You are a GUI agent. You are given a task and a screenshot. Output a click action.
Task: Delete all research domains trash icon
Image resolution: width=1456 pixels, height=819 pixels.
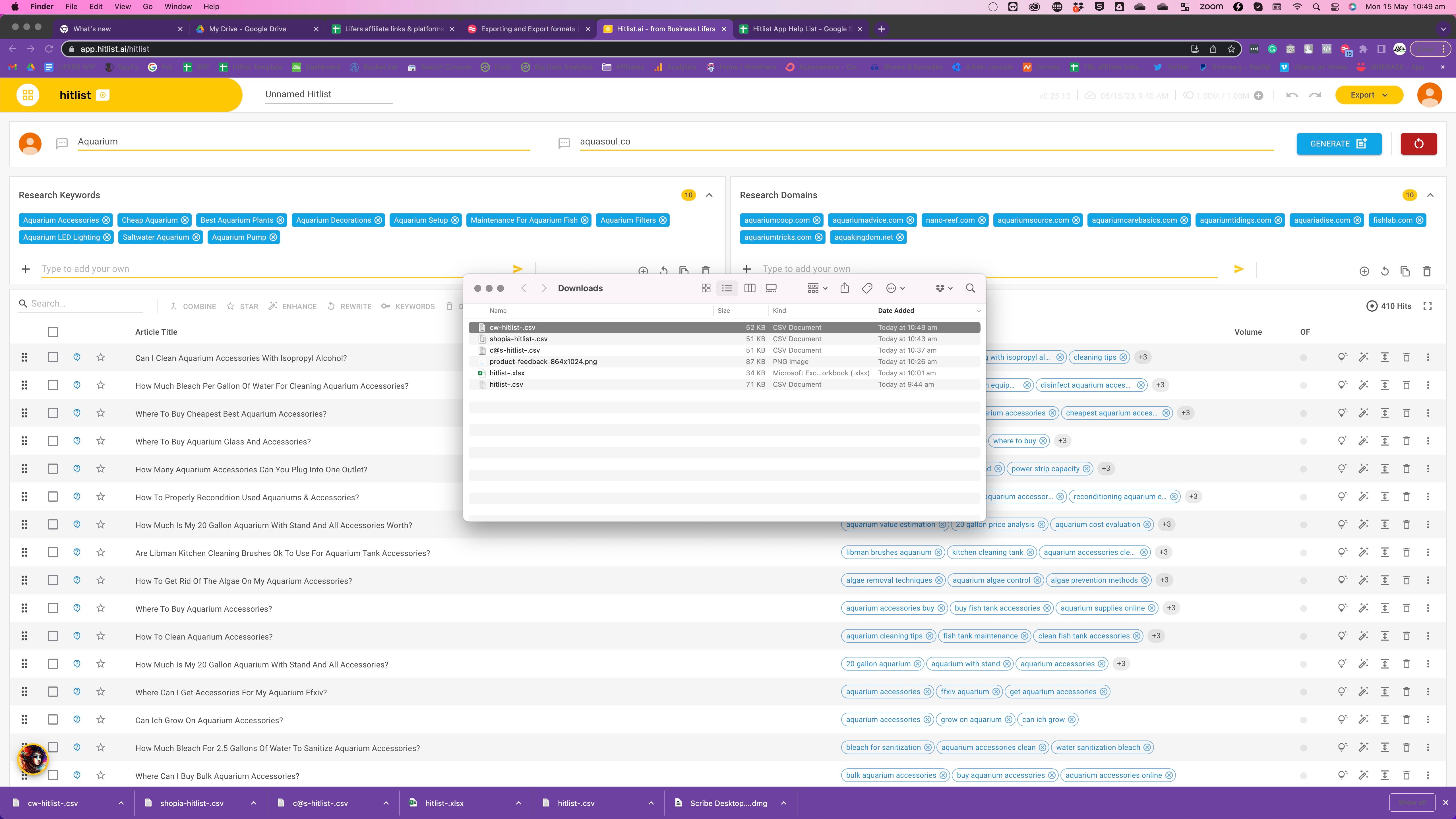tap(1427, 271)
